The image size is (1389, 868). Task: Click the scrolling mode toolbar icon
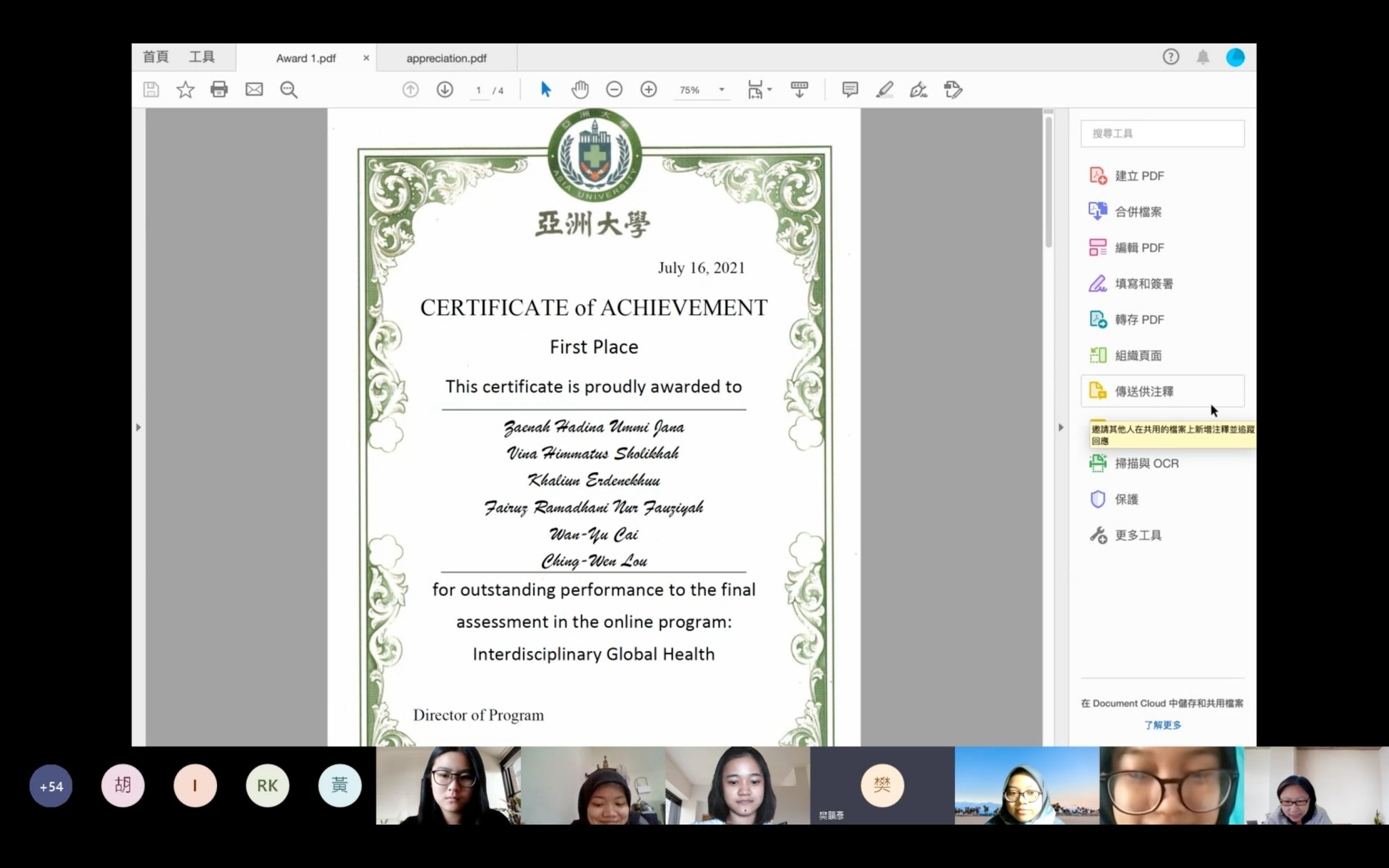coord(800,90)
